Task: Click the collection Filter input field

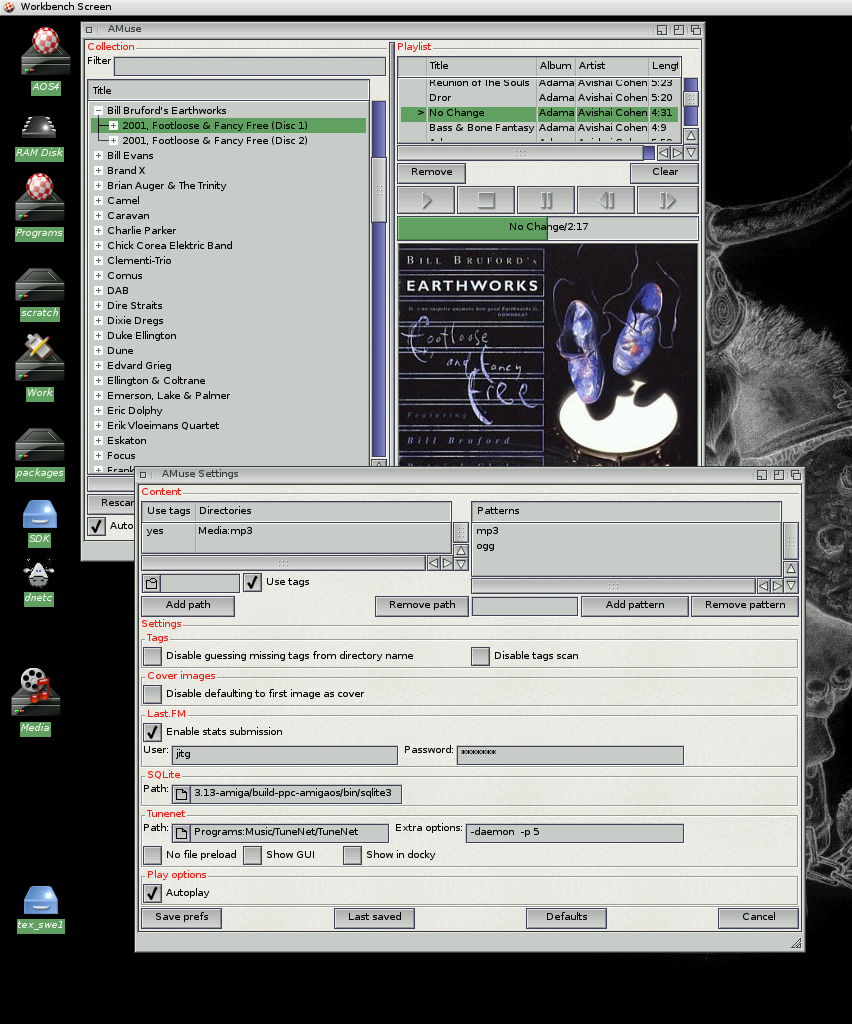Action: click(x=250, y=66)
